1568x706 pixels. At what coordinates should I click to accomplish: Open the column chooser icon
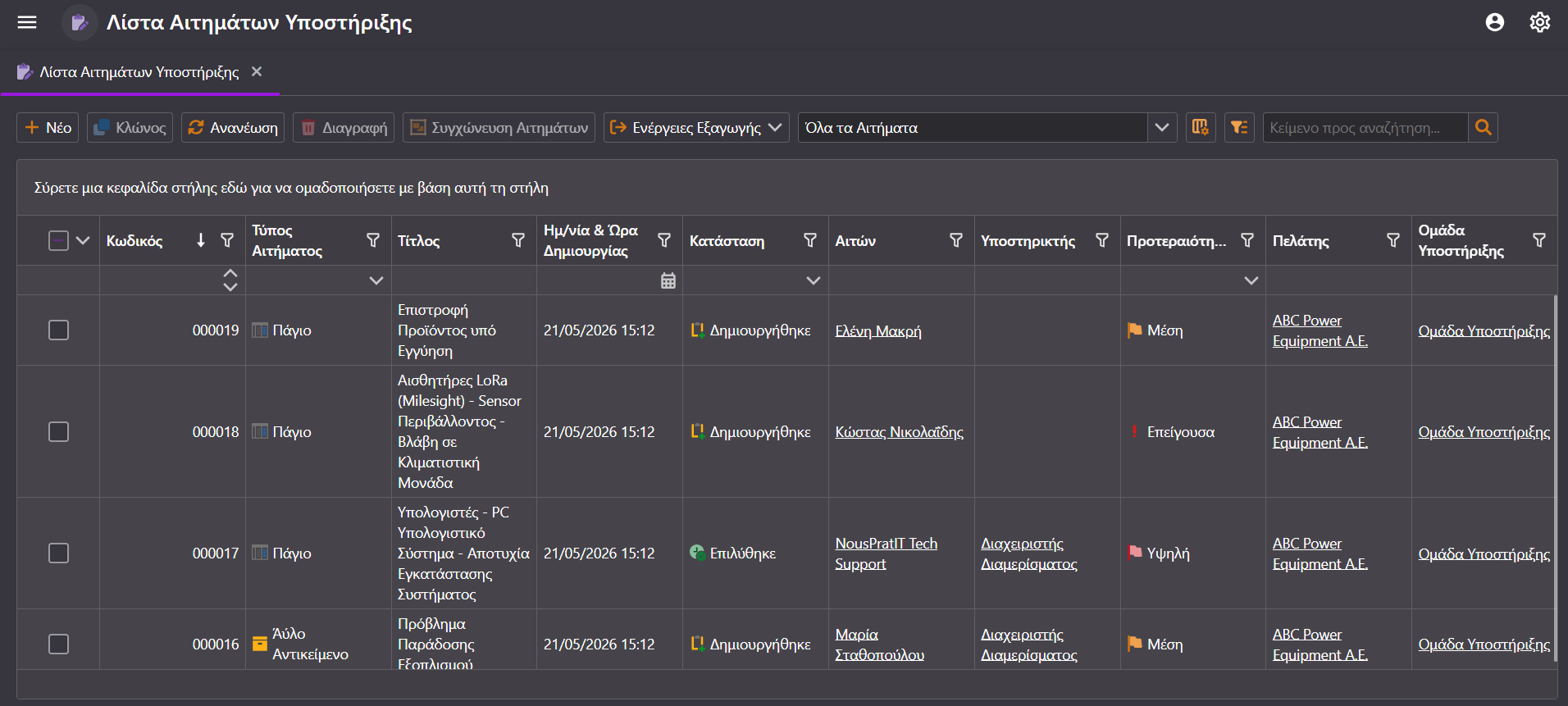click(1201, 128)
